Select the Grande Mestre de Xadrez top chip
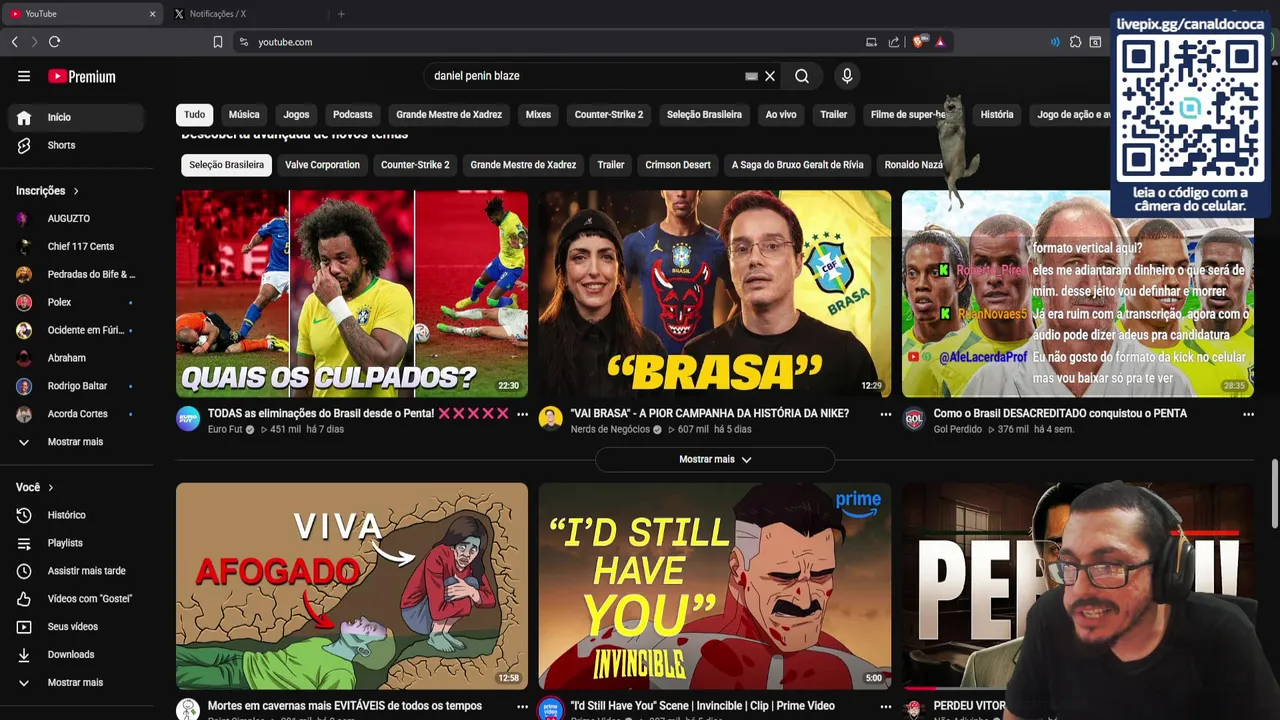The image size is (1280, 720). coord(449,115)
